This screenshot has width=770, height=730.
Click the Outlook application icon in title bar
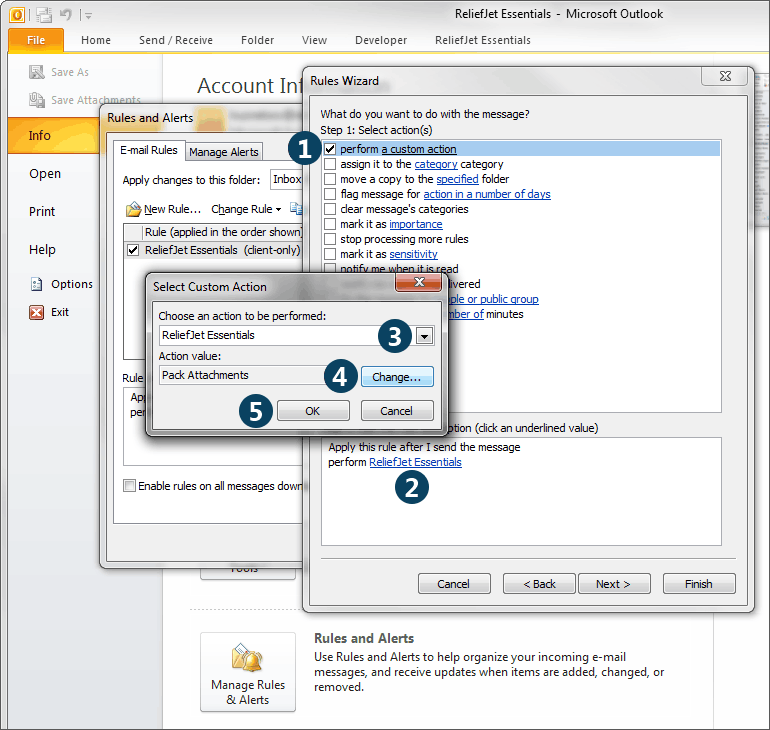tap(17, 15)
